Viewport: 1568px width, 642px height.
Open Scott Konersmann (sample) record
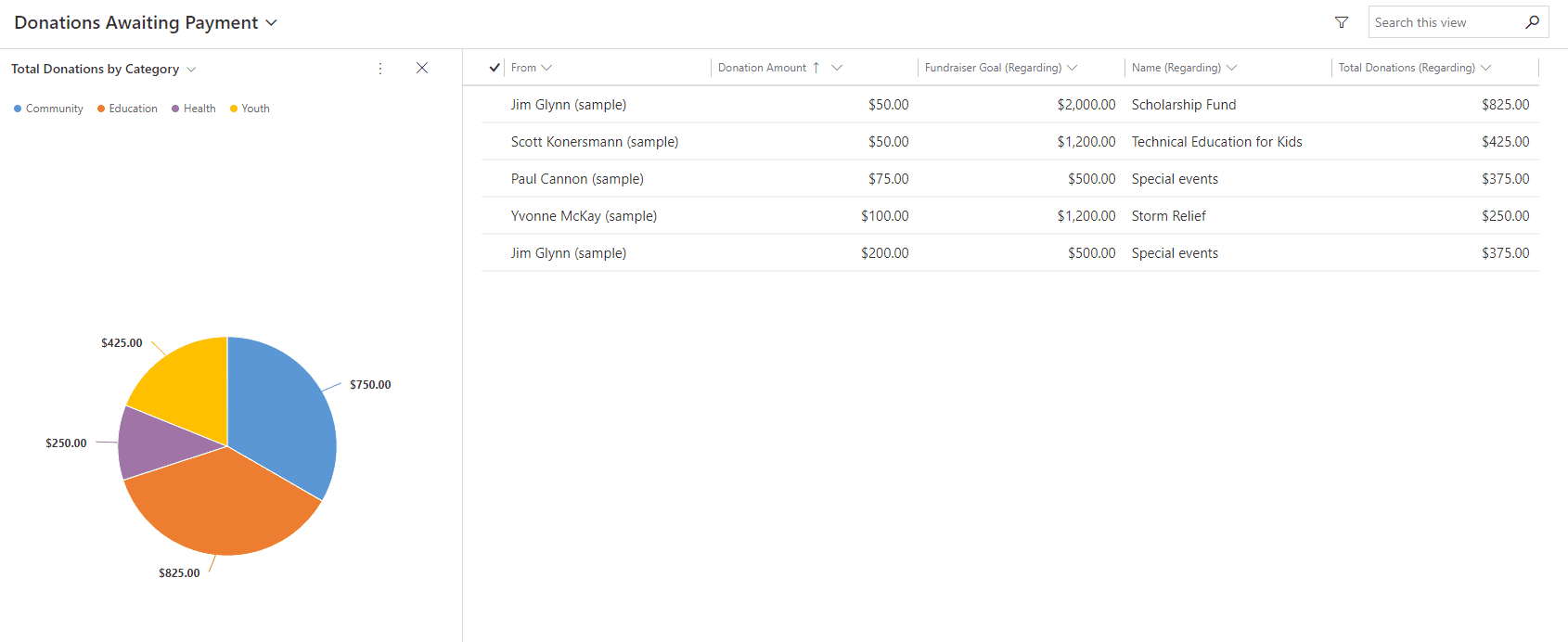click(x=594, y=142)
